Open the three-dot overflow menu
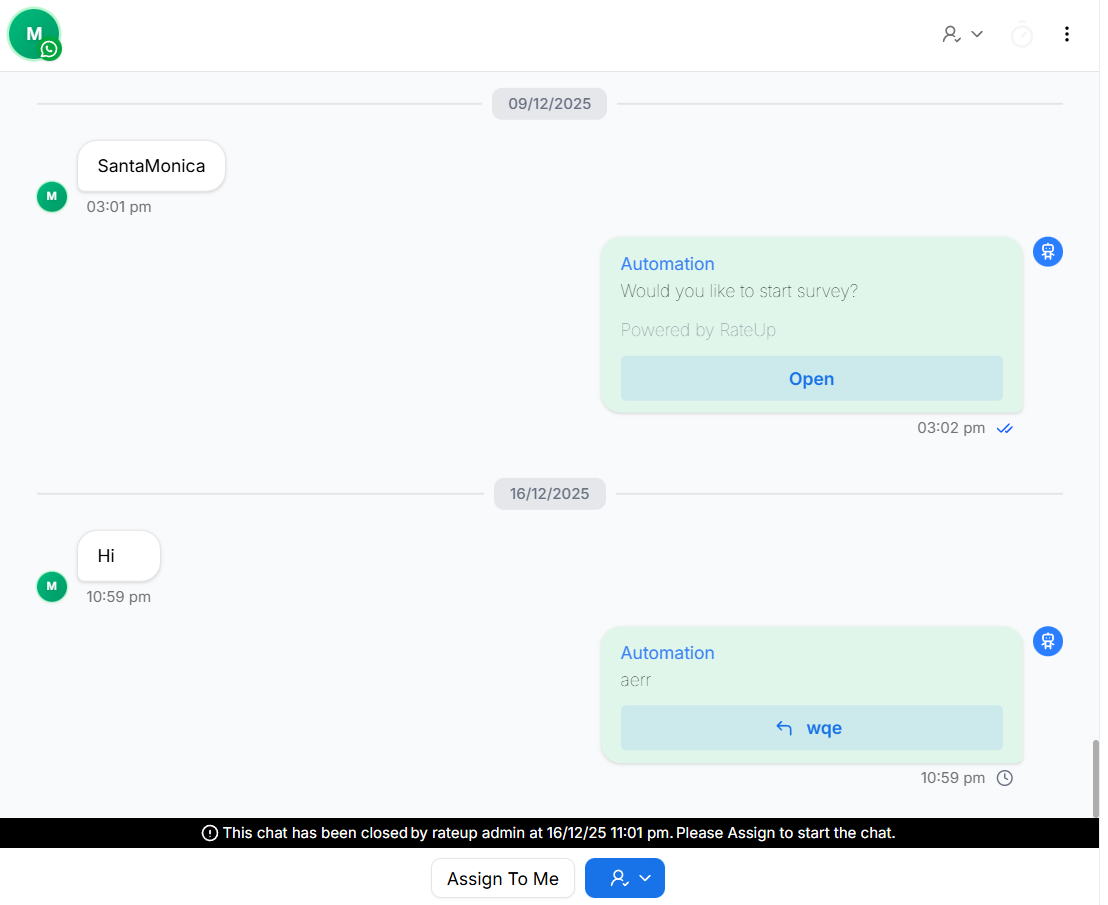This screenshot has width=1108, height=905. (1067, 33)
